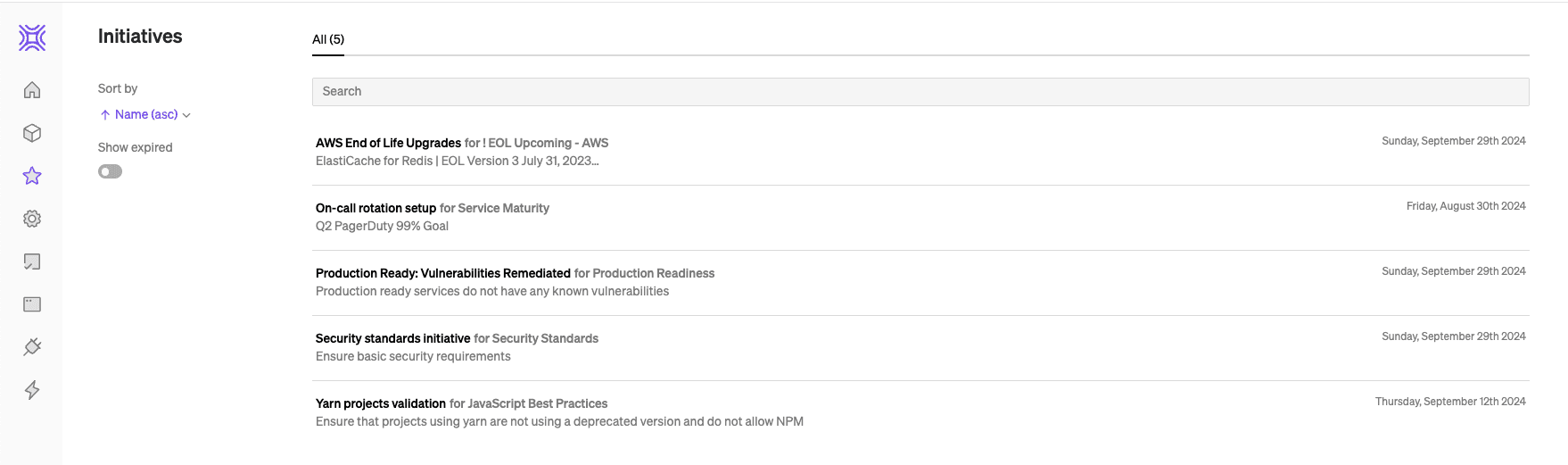Click the lightning bolt icon in the sidebar
Screen dimensions: 1568x465
32,390
